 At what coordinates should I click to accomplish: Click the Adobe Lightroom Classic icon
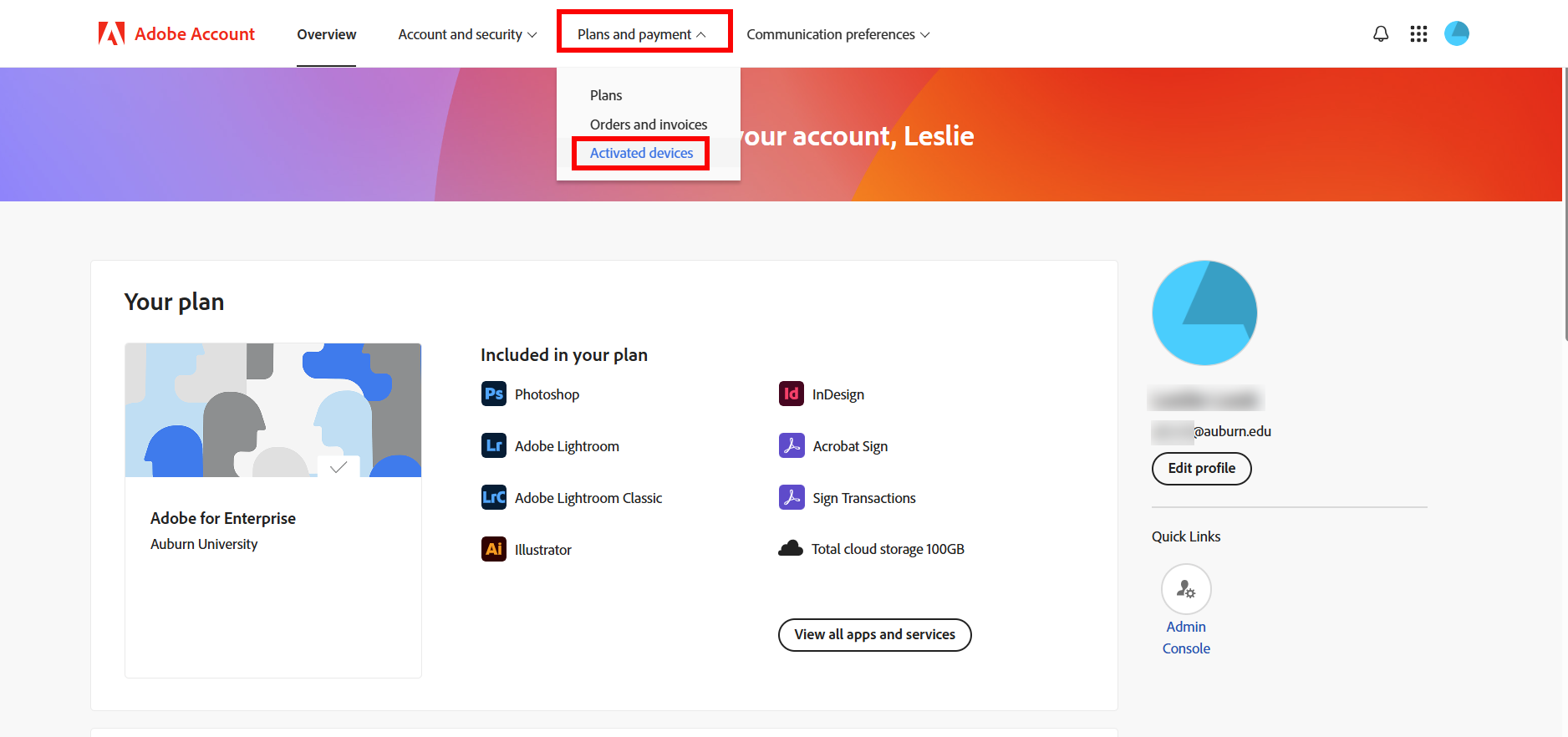[494, 497]
